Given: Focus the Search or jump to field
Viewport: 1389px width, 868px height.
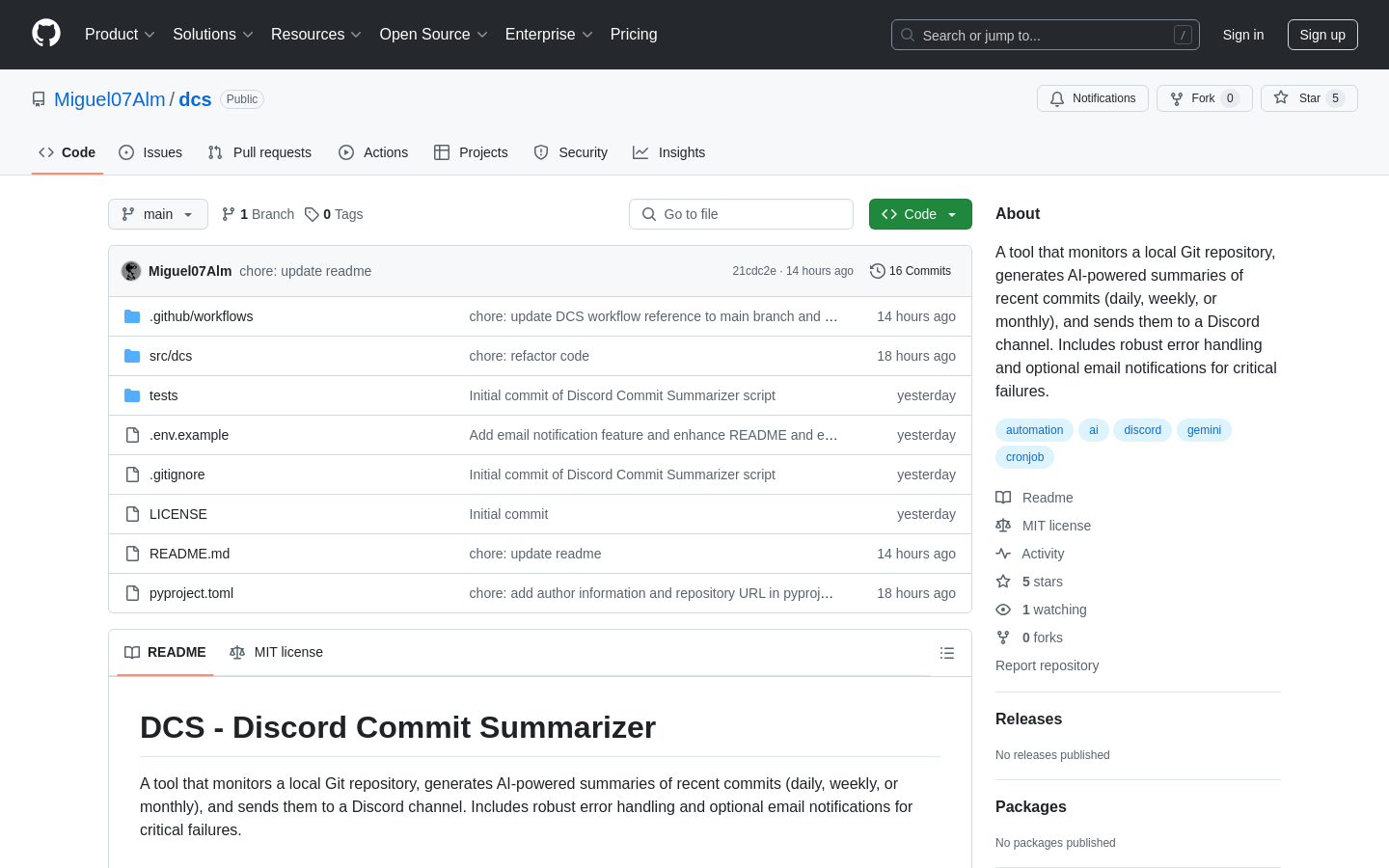Looking at the screenshot, I should (1046, 35).
